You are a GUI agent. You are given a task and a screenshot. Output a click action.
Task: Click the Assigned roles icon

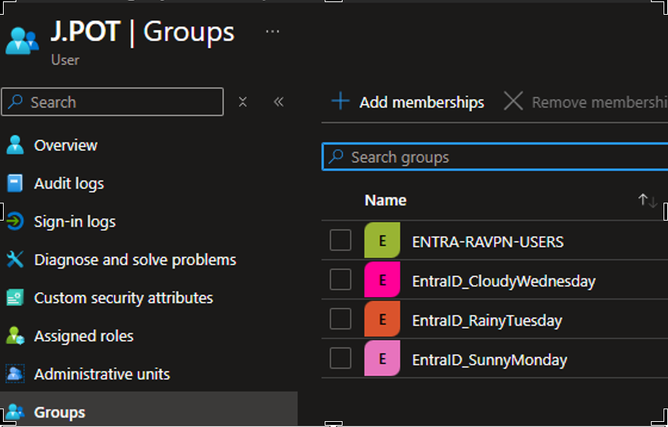tap(15, 336)
